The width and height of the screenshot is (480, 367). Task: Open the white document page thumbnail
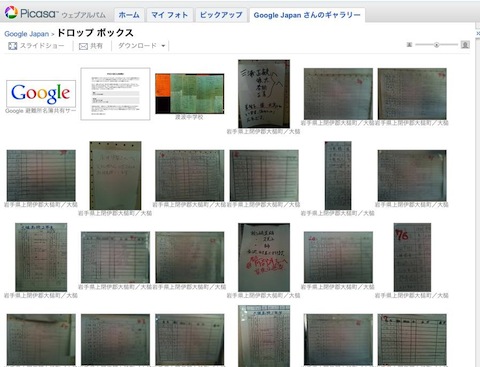click(115, 94)
